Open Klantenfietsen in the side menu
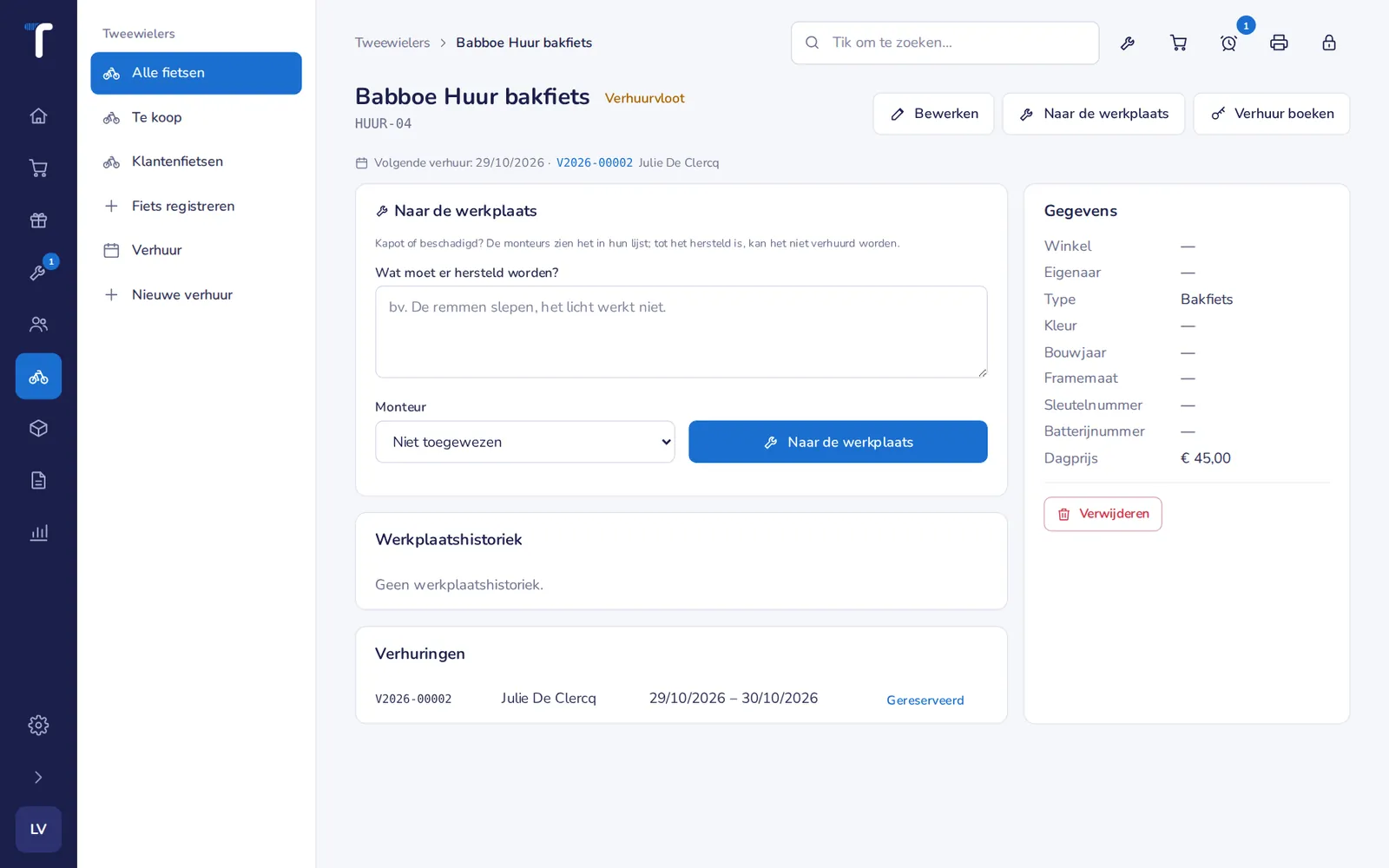This screenshot has width=1389, height=868. (x=196, y=162)
